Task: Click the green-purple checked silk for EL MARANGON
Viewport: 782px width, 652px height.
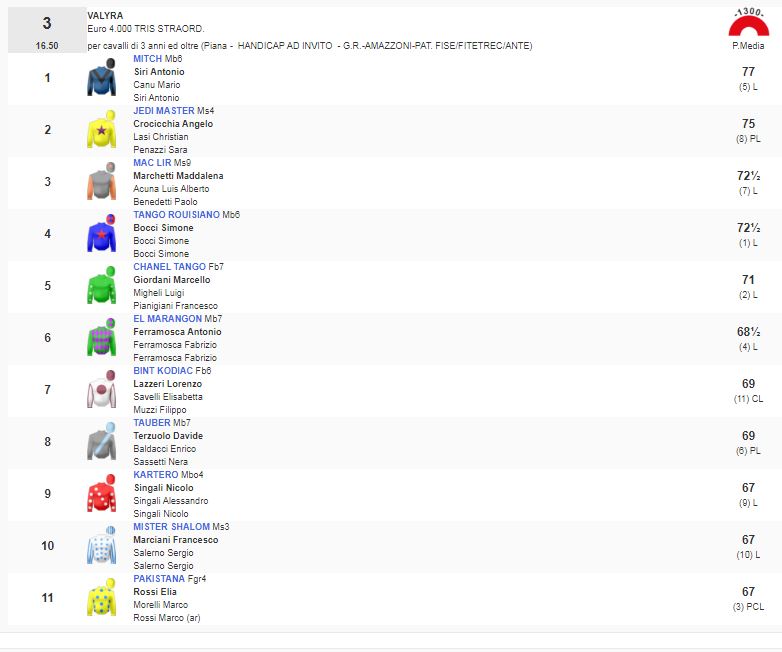Action: pos(101,338)
